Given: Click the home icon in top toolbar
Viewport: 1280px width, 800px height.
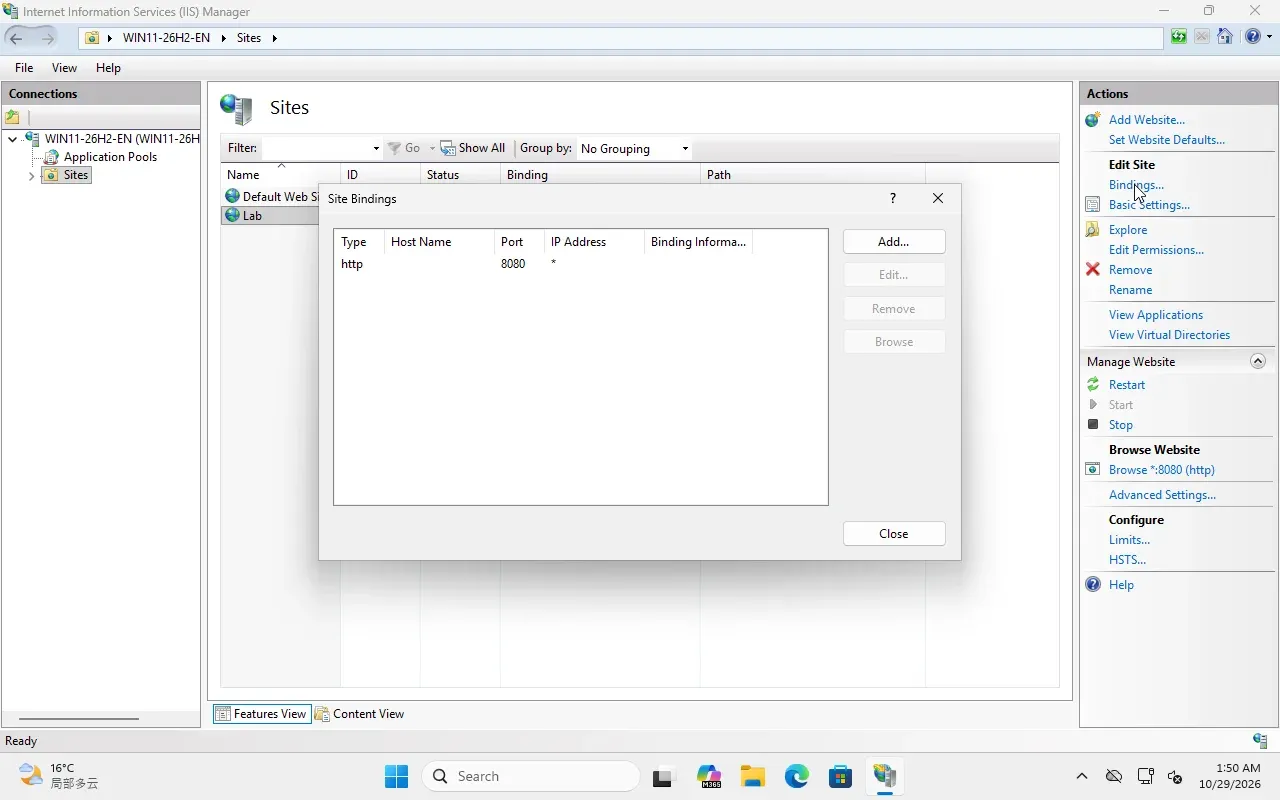Looking at the screenshot, I should tap(1225, 37).
